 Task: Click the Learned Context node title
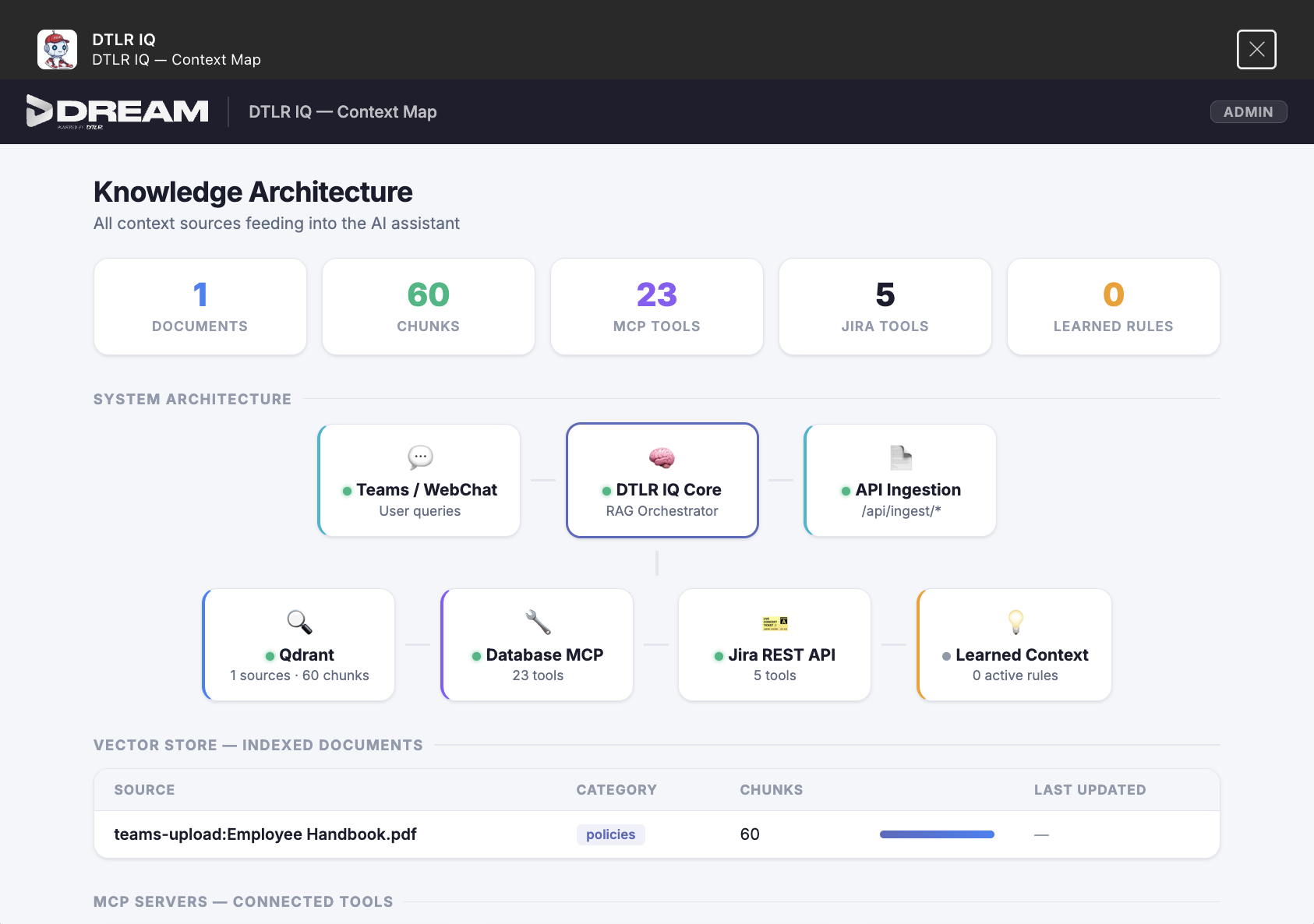tap(1022, 655)
